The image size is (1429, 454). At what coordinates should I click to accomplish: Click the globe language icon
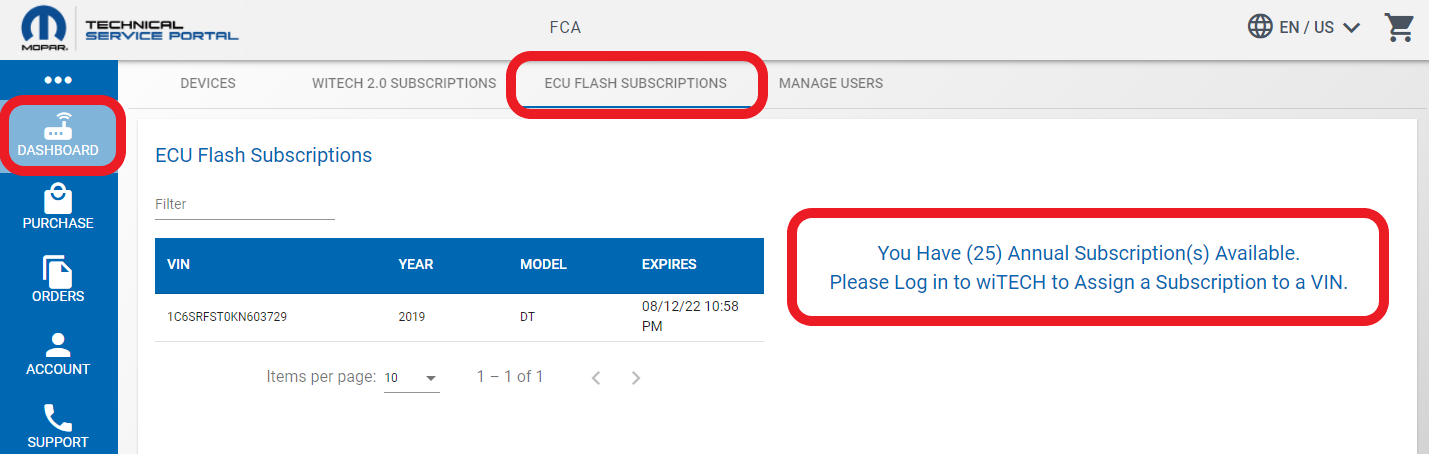(x=1260, y=27)
